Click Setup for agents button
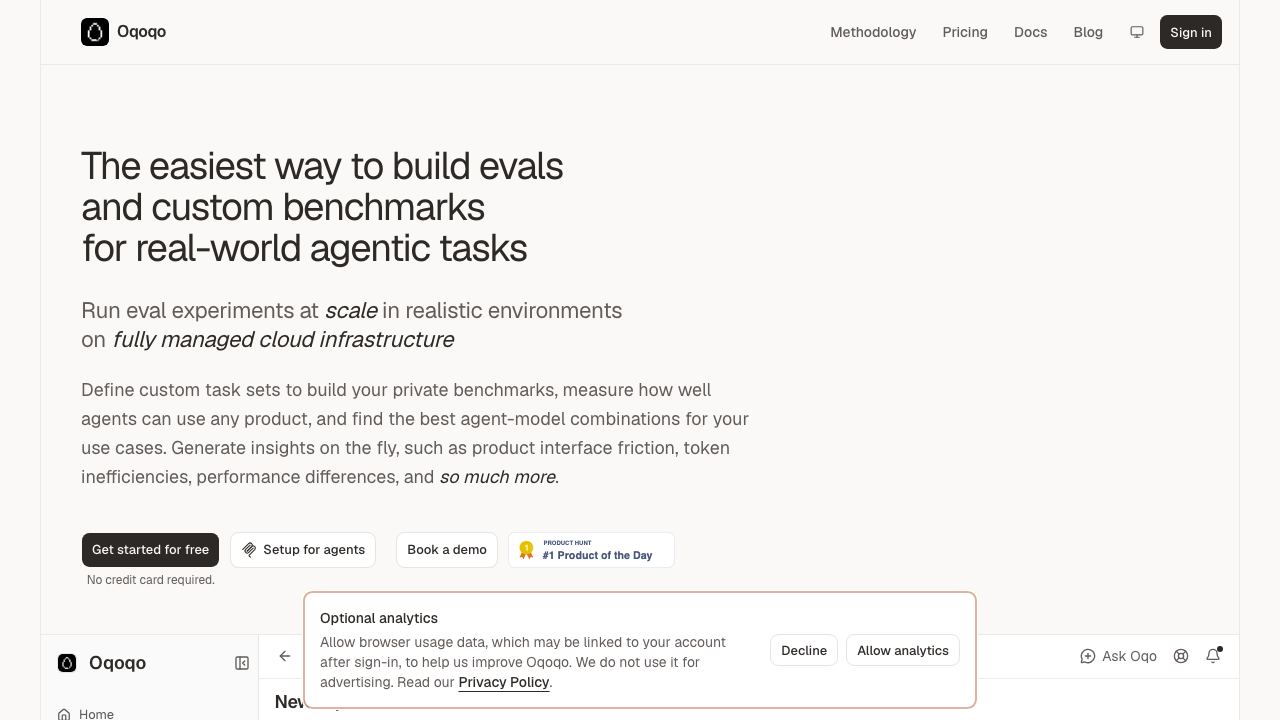Viewport: 1280px width, 720px height. [303, 550]
